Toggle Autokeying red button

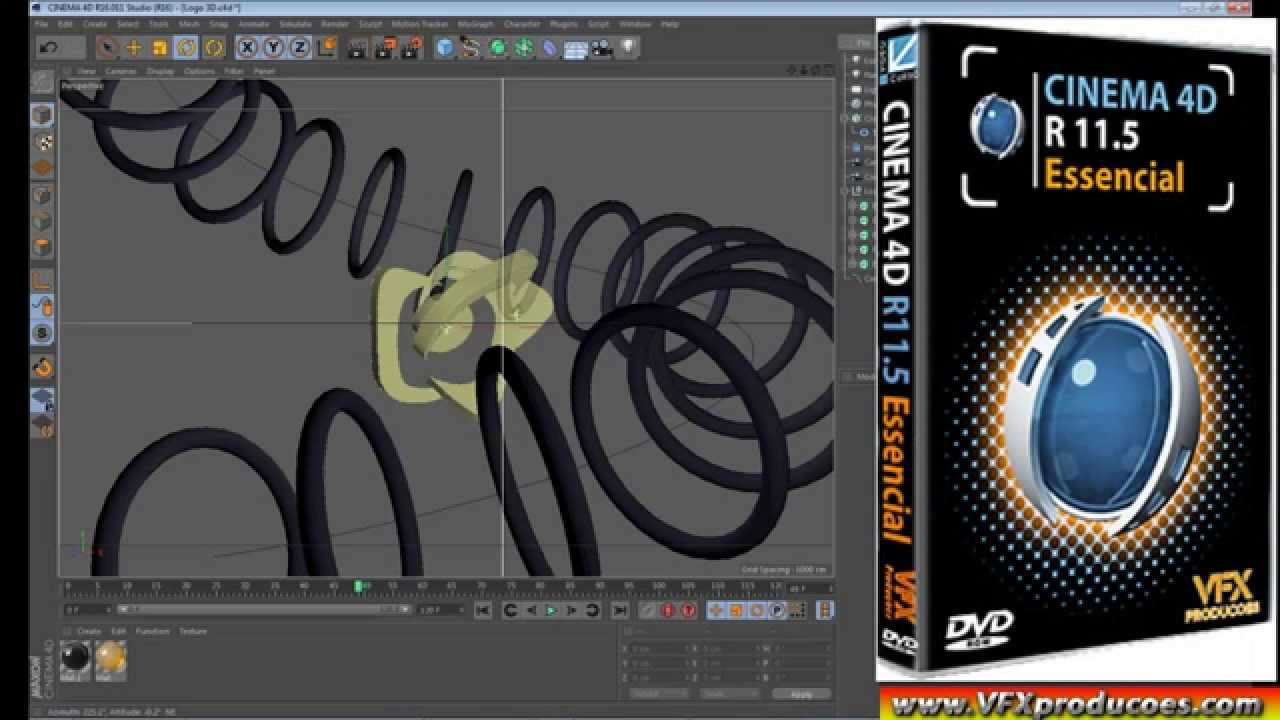(x=669, y=610)
